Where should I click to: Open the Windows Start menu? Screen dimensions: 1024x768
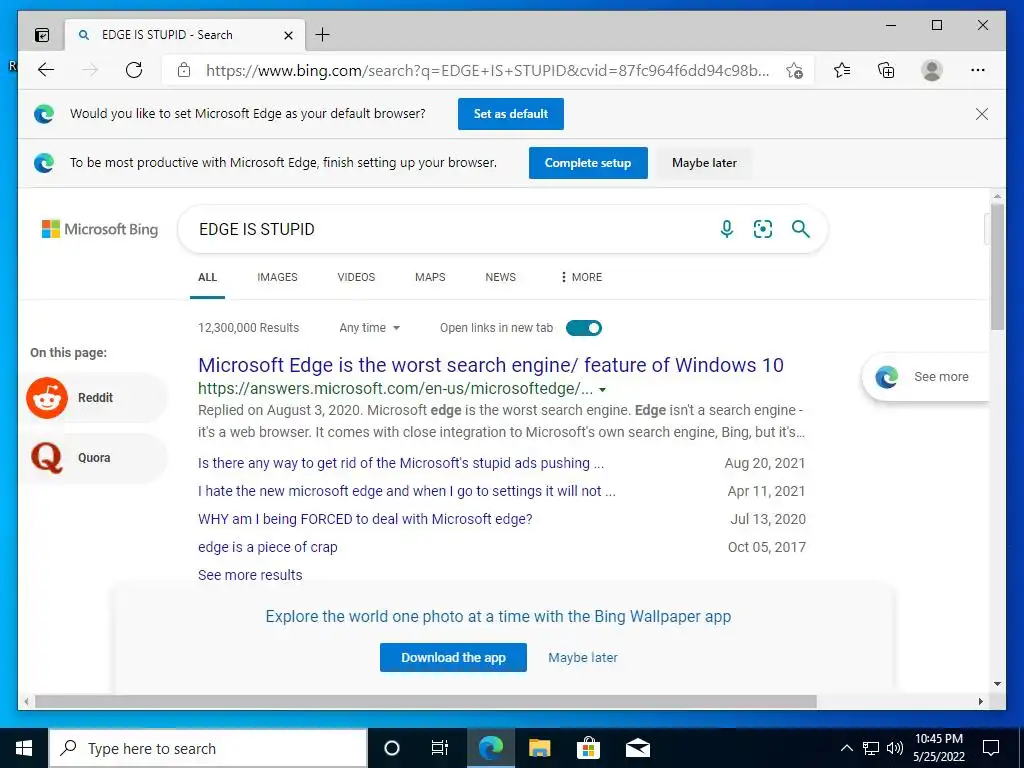[24, 748]
